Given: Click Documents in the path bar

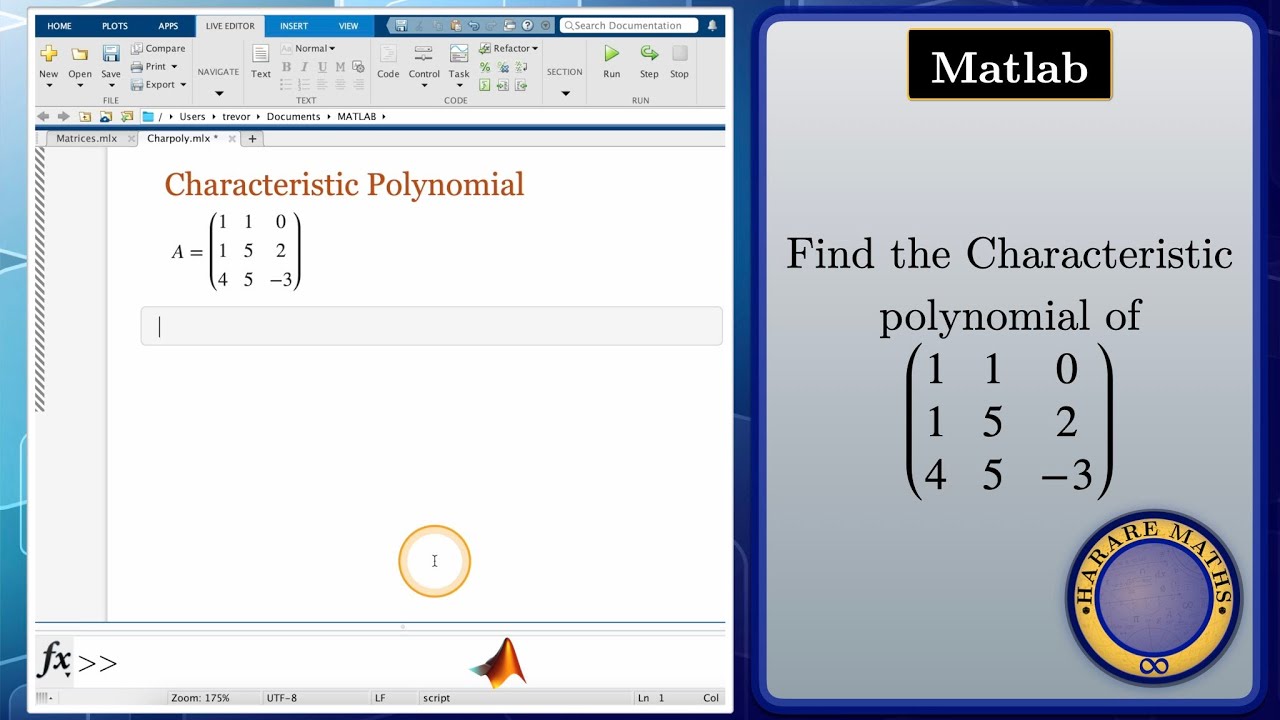Looking at the screenshot, I should tap(293, 116).
